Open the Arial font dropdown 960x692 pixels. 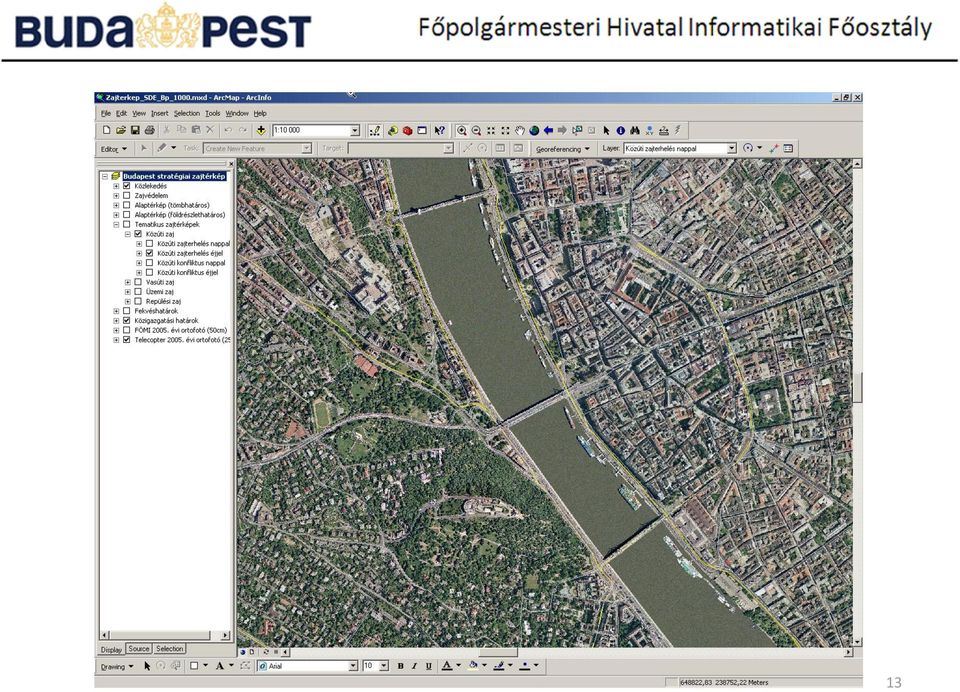coord(353,666)
